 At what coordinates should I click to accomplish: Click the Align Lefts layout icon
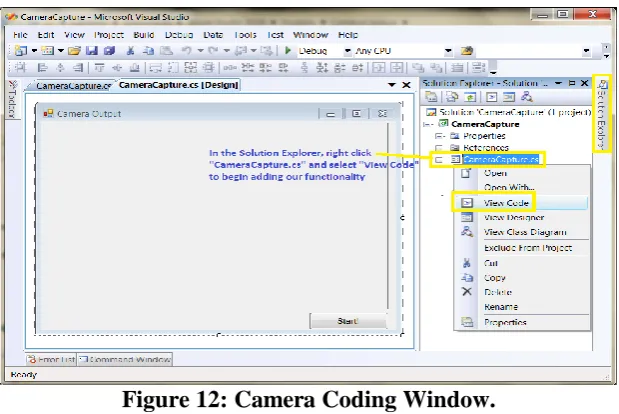pyautogui.click(x=42, y=67)
